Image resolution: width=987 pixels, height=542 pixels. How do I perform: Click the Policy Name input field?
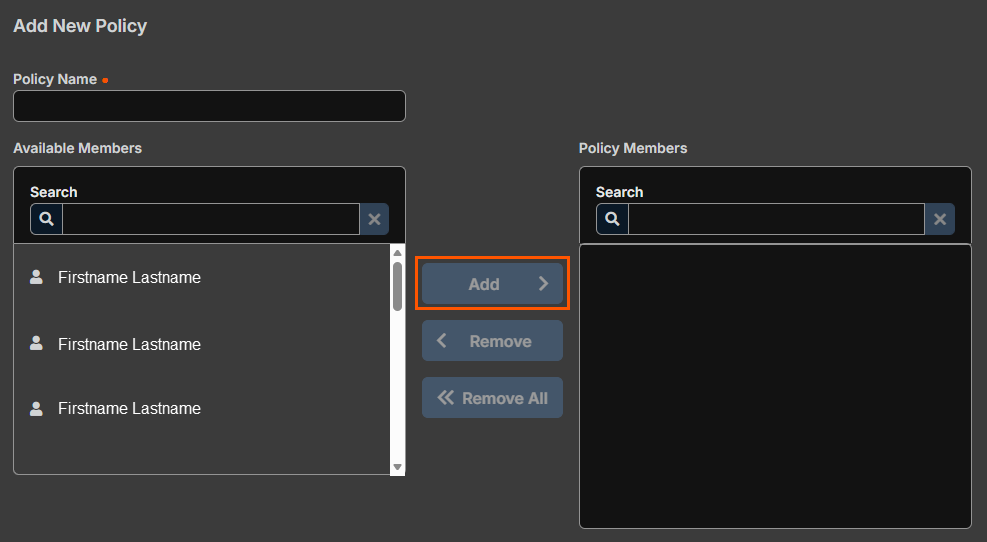209,106
